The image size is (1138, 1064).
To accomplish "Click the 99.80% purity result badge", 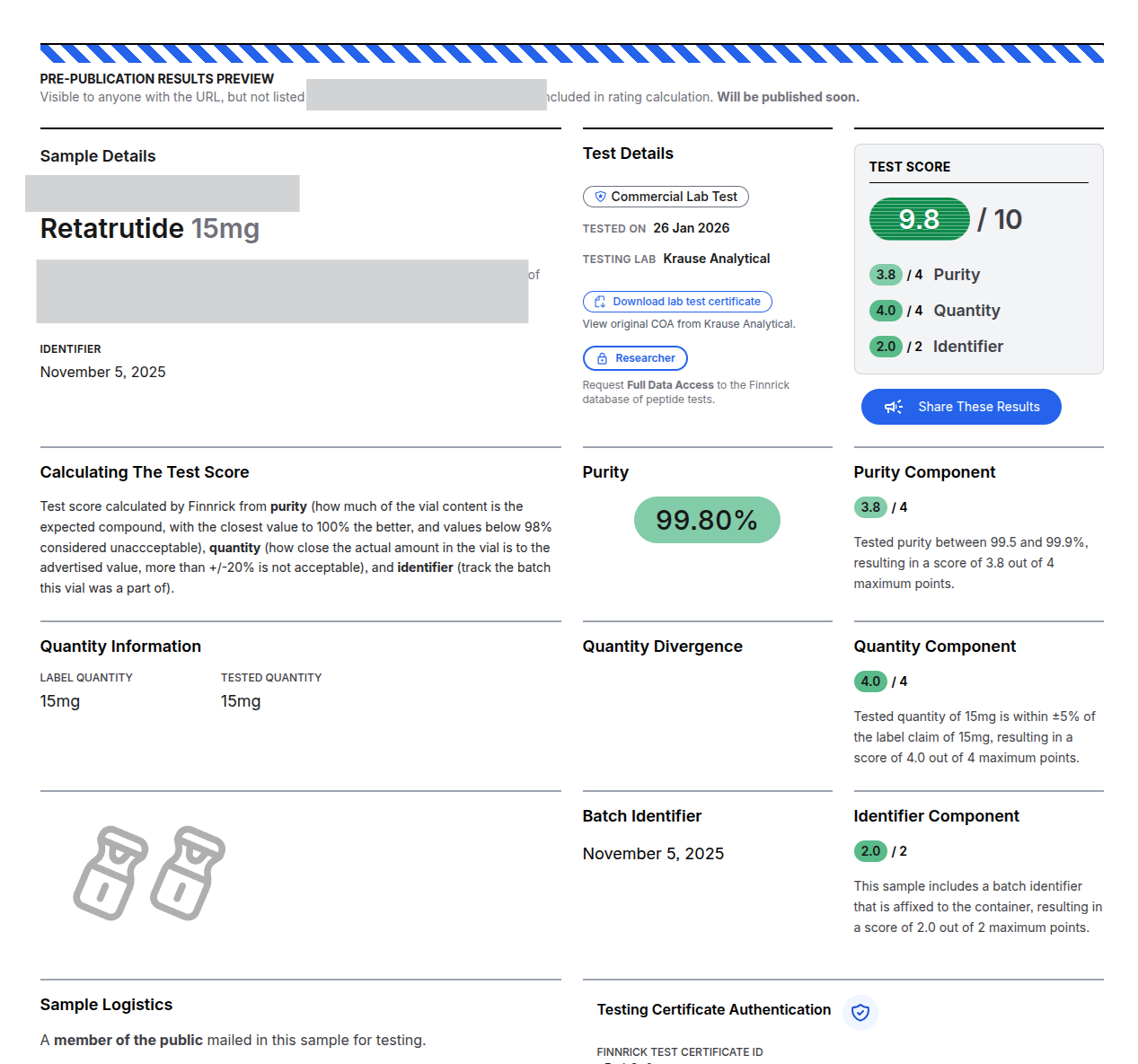I will coord(707,520).
